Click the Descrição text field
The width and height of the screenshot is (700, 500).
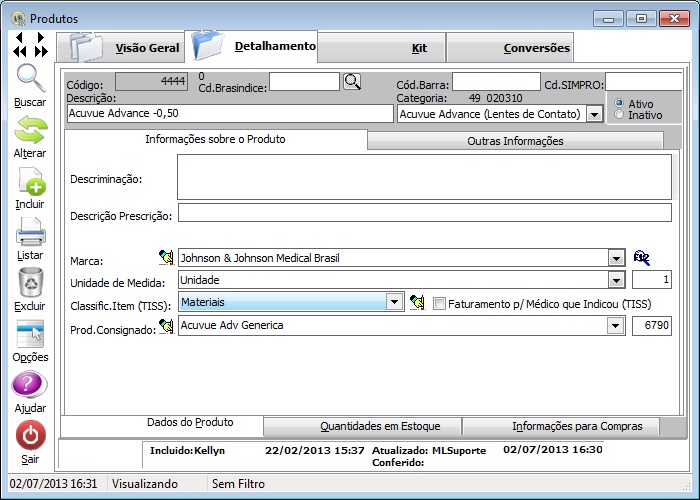tap(229, 114)
